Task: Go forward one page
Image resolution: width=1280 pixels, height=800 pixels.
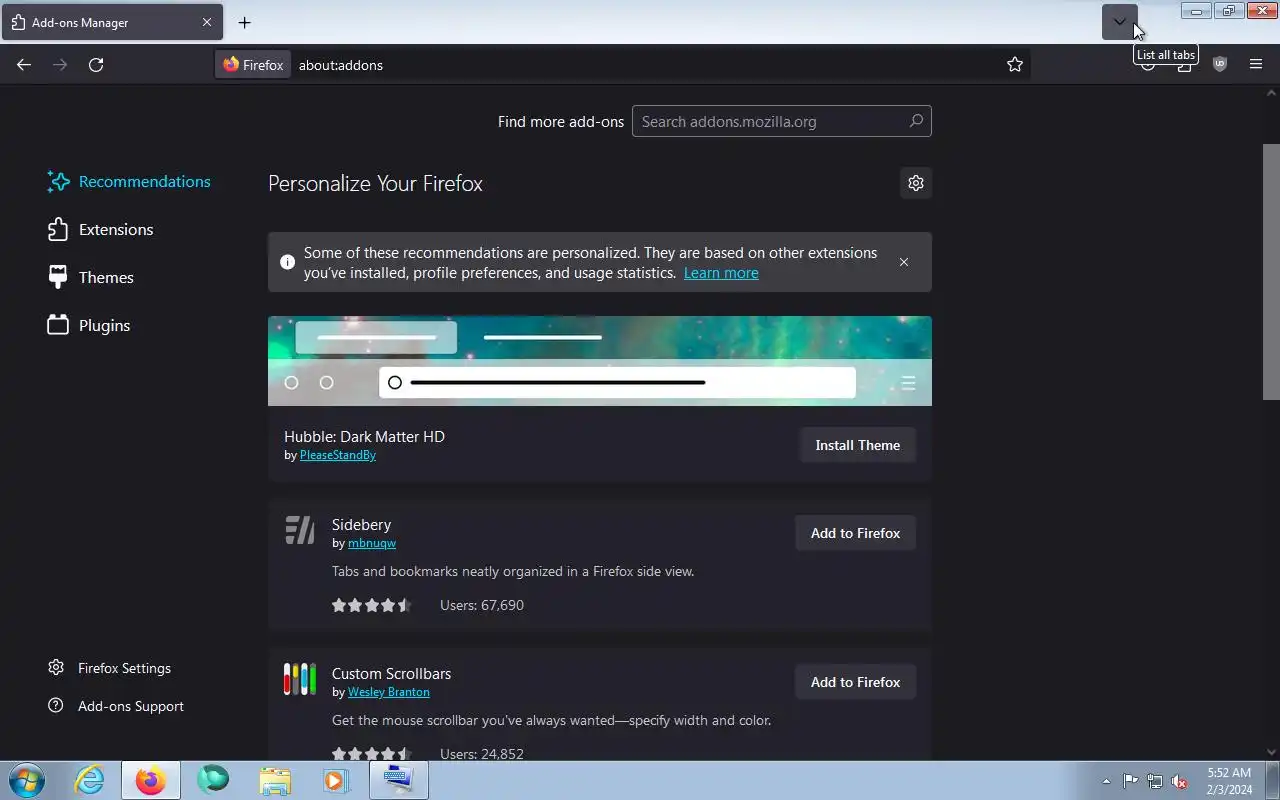Action: [60, 65]
